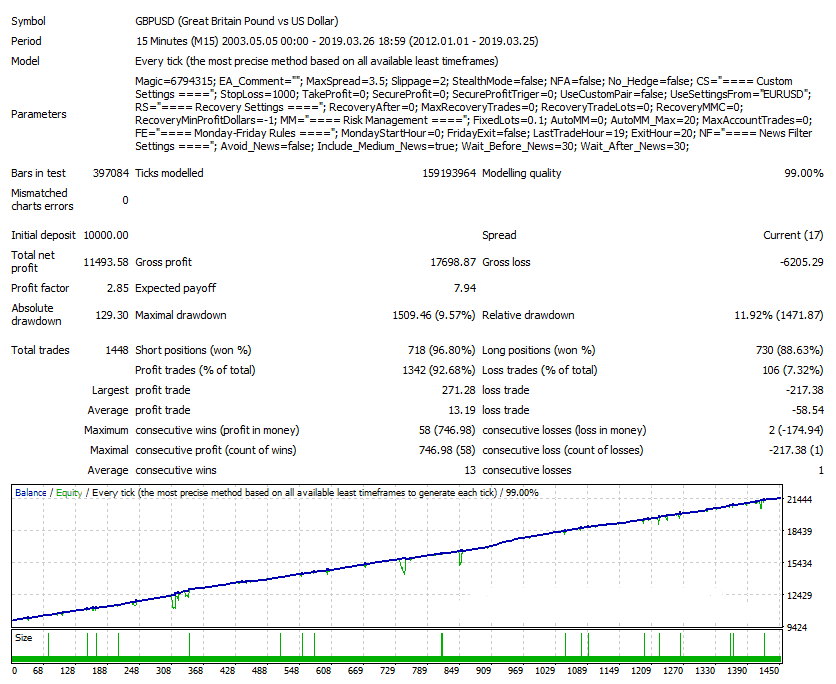The height and width of the screenshot is (684, 836).
Task: Click the Balance legend label on chart
Action: pyautogui.click(x=33, y=493)
